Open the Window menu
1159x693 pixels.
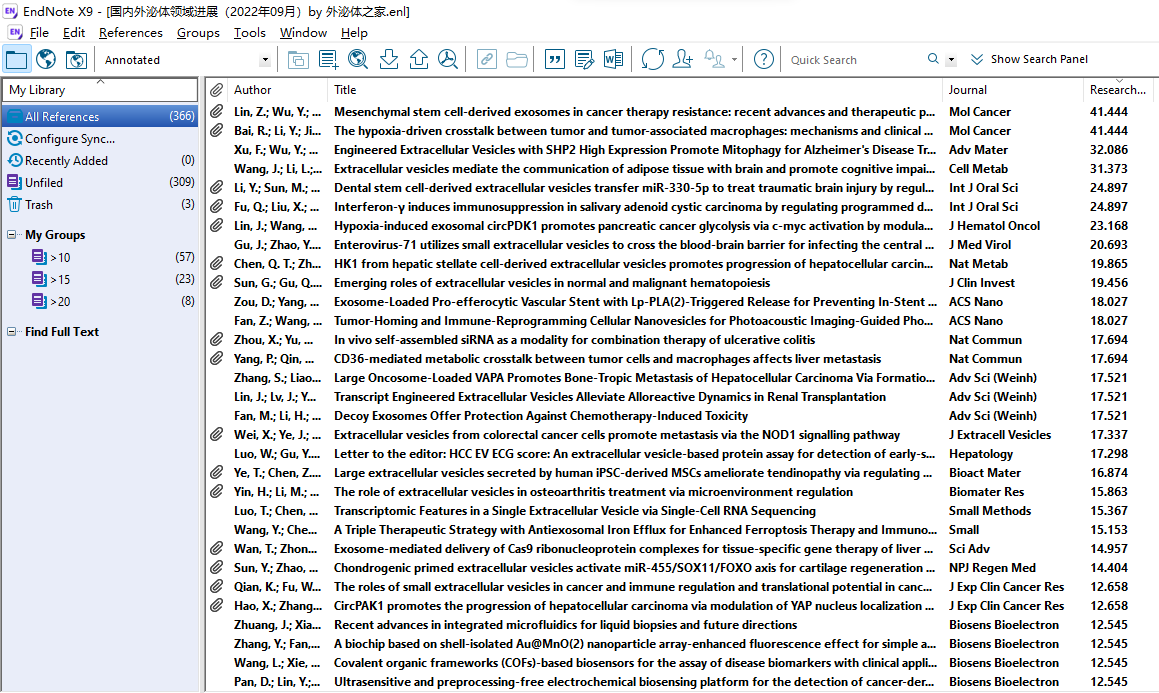click(x=303, y=33)
